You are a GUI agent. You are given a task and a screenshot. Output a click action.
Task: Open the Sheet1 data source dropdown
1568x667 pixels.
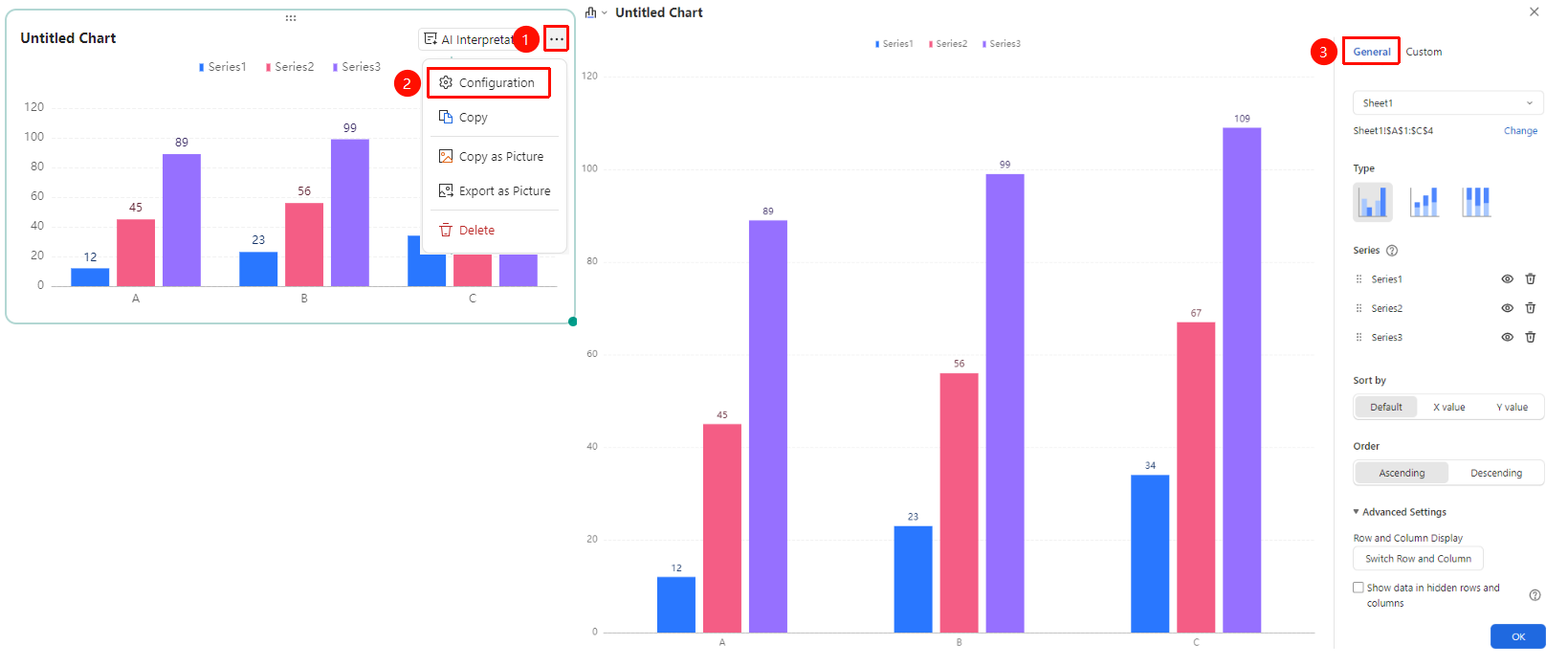point(1448,102)
